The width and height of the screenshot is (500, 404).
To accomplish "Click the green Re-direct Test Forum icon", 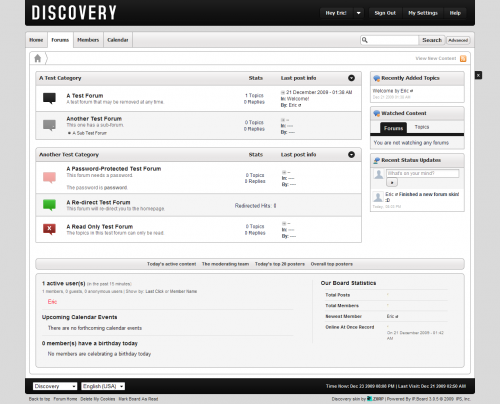I will (49, 205).
